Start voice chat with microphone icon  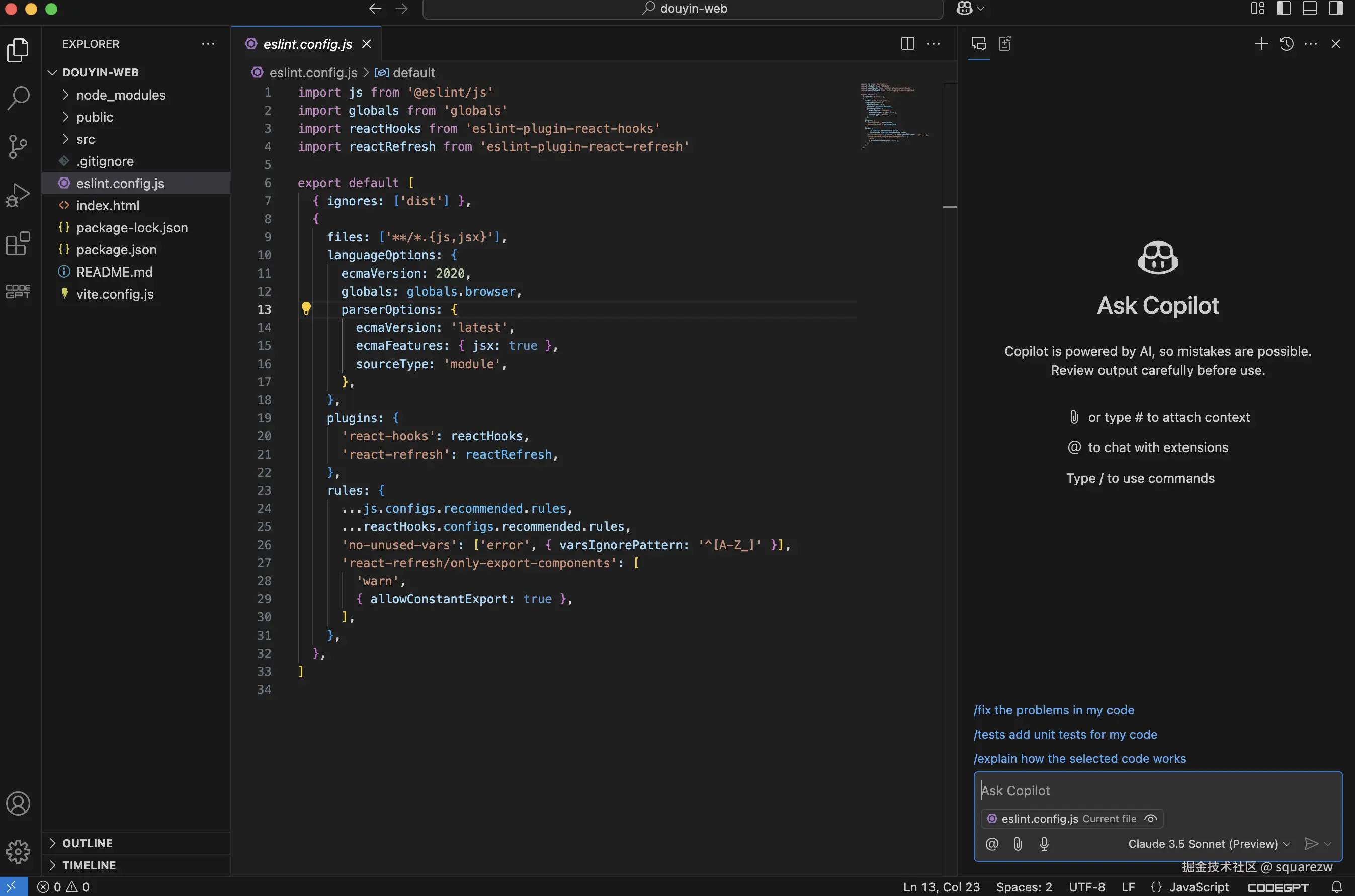1044,844
